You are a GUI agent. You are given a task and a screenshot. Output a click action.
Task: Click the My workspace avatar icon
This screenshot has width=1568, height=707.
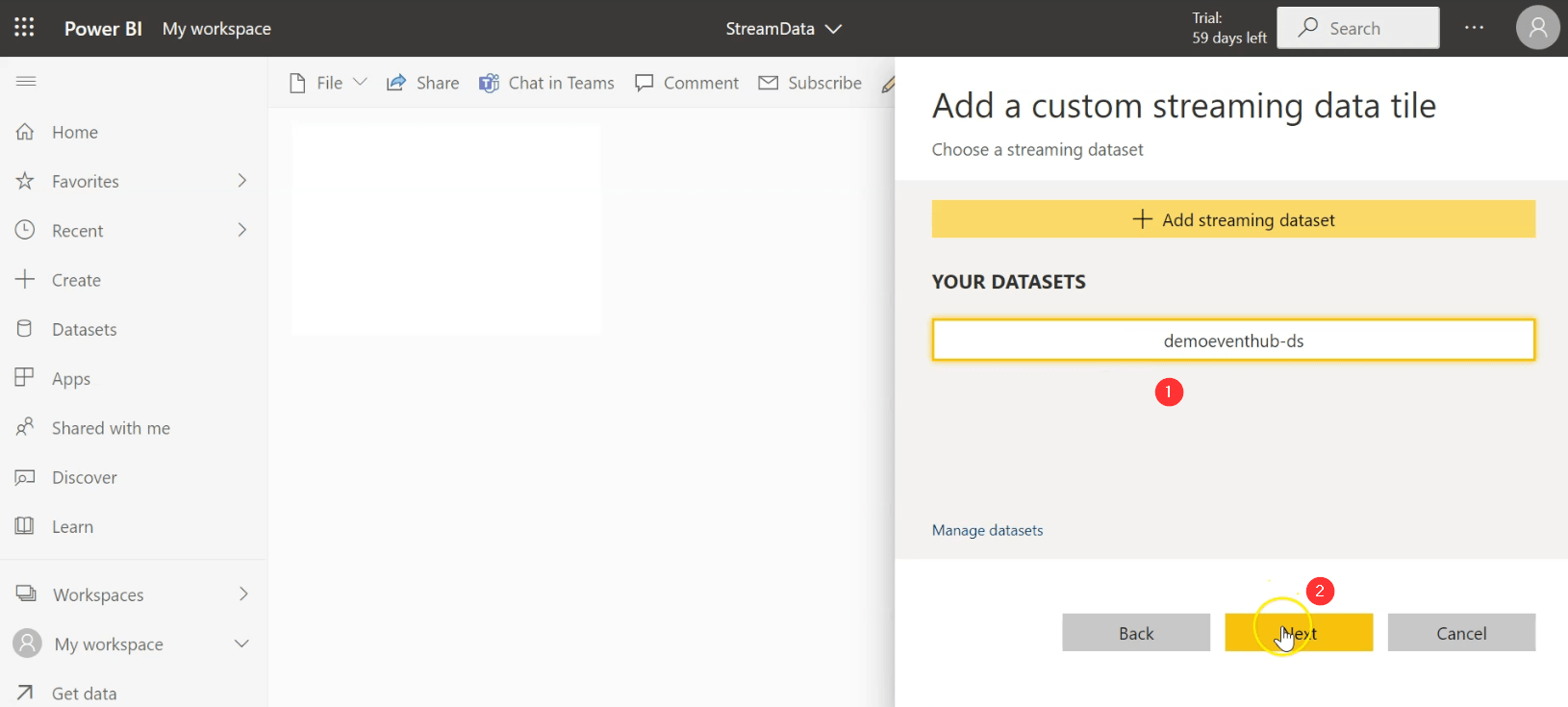28,644
